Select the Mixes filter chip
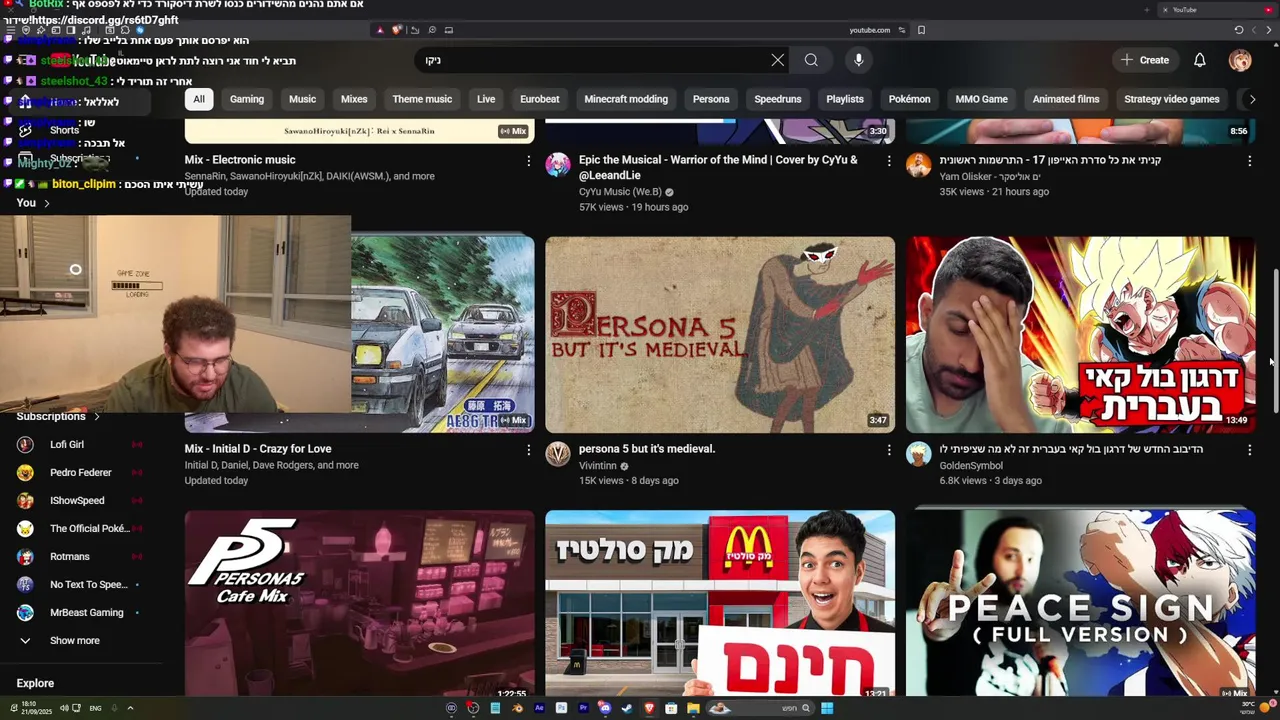 click(354, 99)
